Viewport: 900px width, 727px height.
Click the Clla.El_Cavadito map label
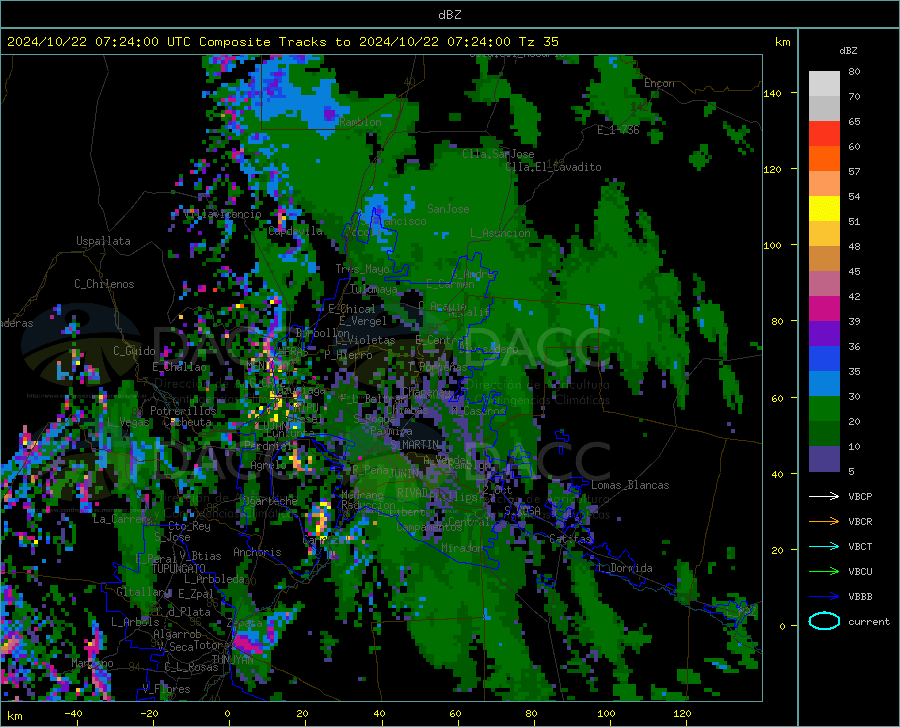click(553, 167)
